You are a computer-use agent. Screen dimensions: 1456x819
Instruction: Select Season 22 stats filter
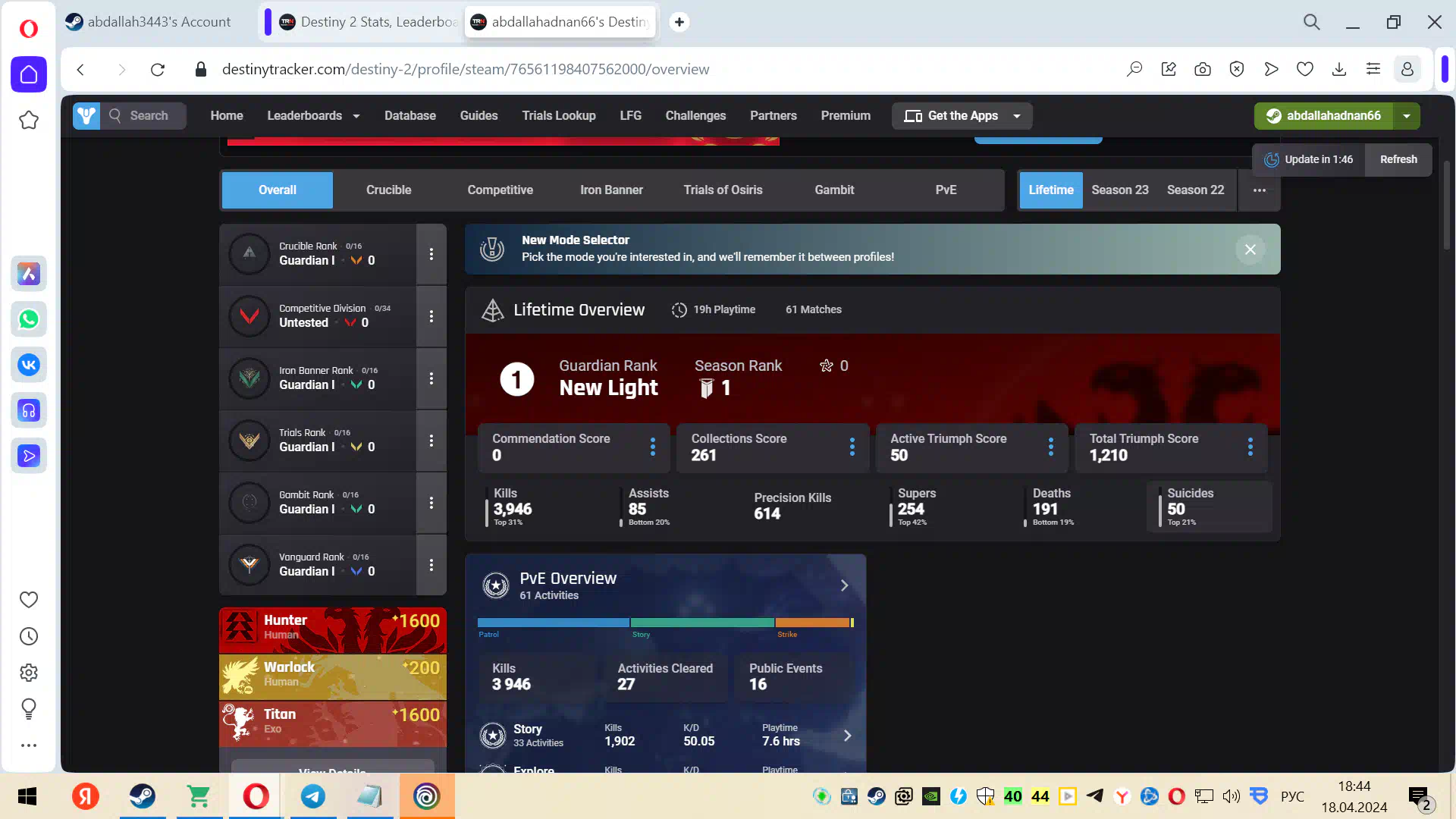click(1196, 190)
